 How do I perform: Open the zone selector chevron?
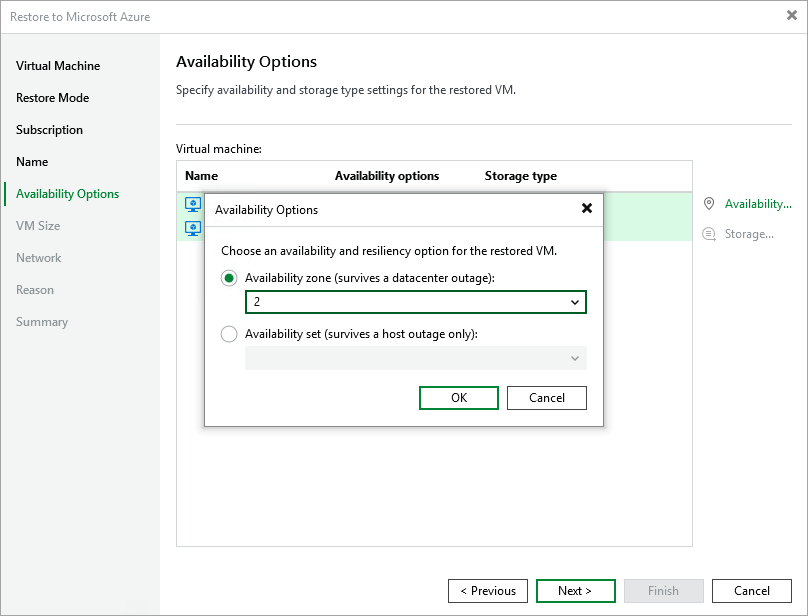click(575, 301)
